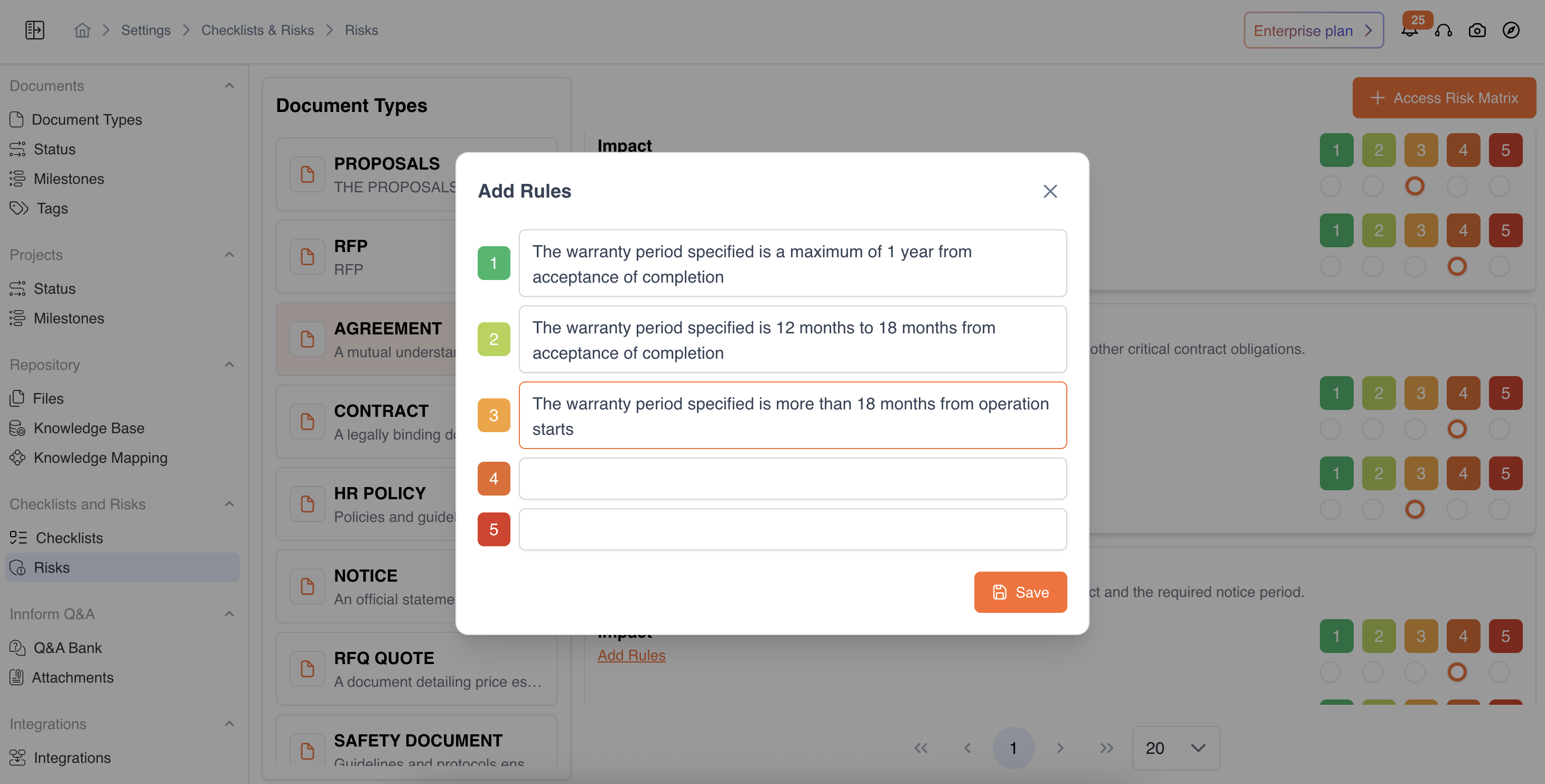Click the headphones support icon
Image resolution: width=1545 pixels, height=784 pixels.
coord(1444,31)
